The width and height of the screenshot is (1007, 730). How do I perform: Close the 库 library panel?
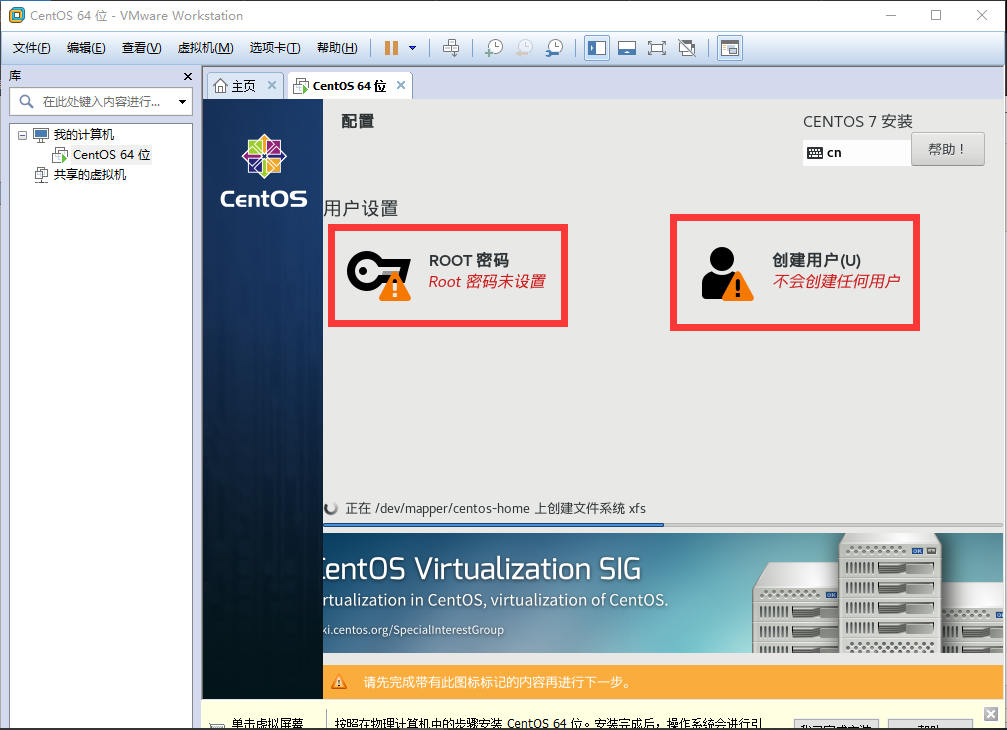tap(188, 76)
